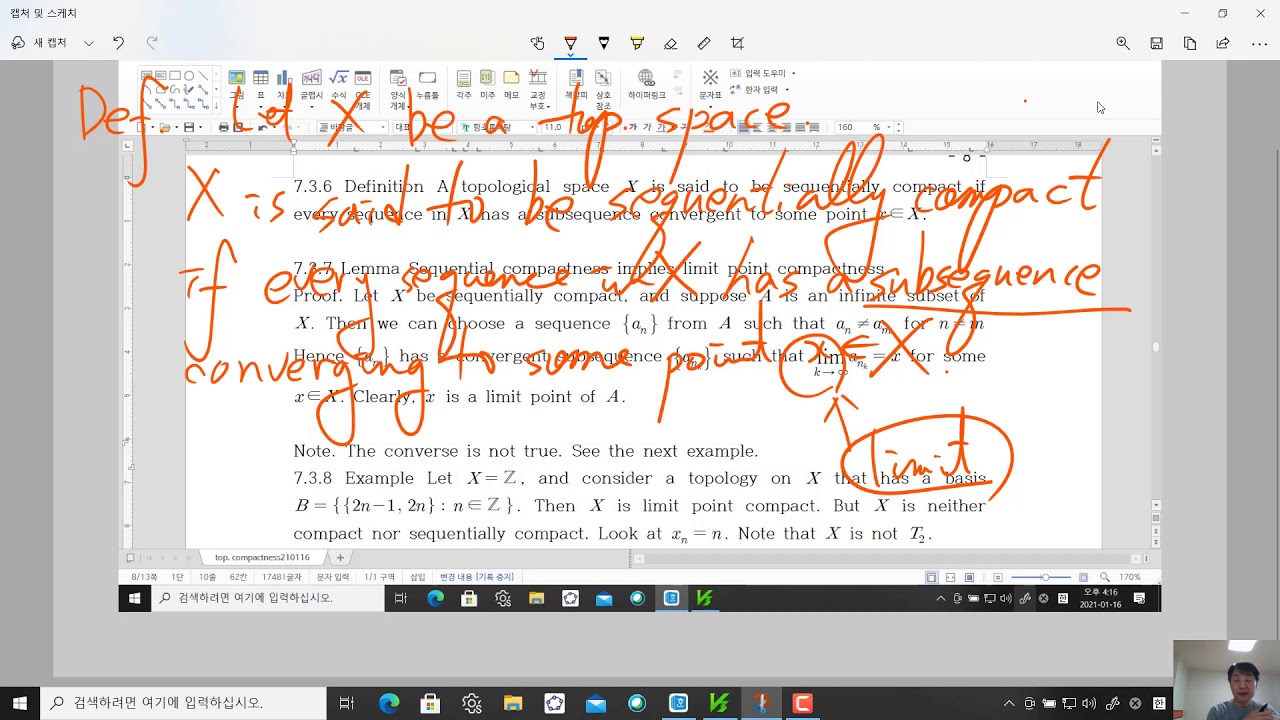Click 변경 내용 [기록 중지] status item
The width and height of the screenshot is (1280, 720).
click(x=477, y=577)
